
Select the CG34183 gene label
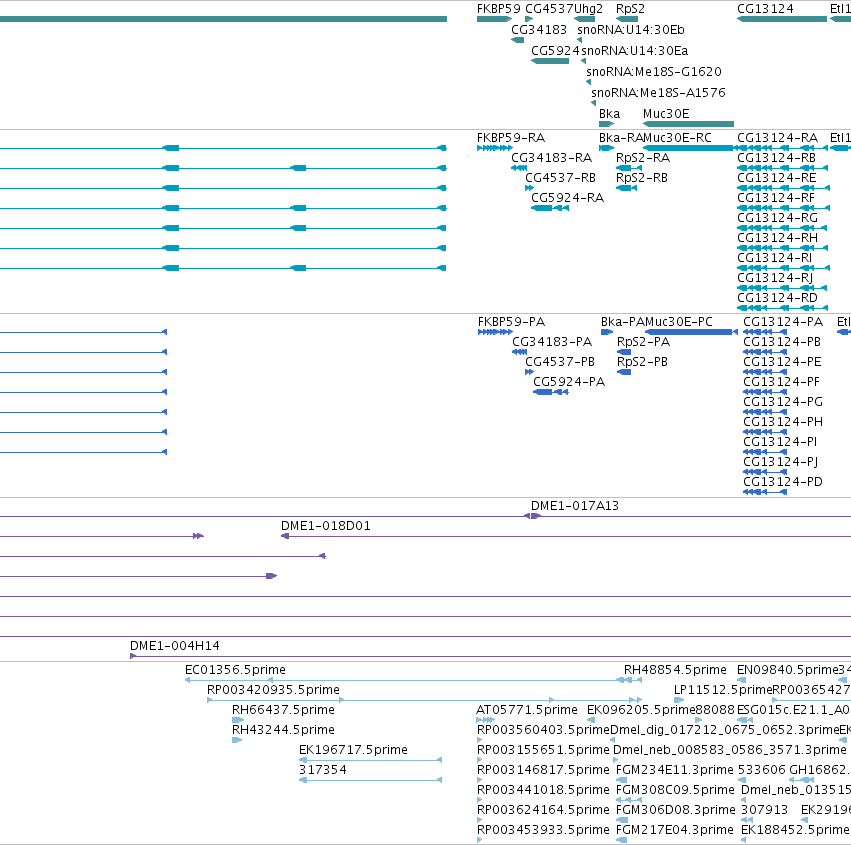[539, 29]
